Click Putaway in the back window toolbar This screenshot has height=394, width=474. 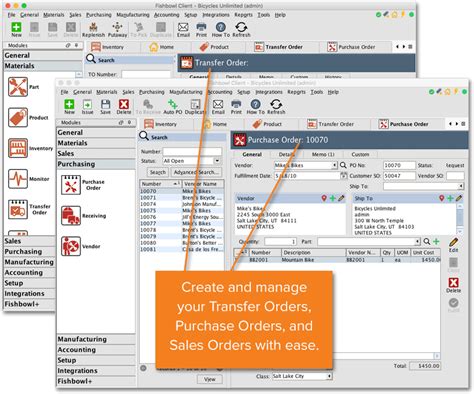pos(117,30)
